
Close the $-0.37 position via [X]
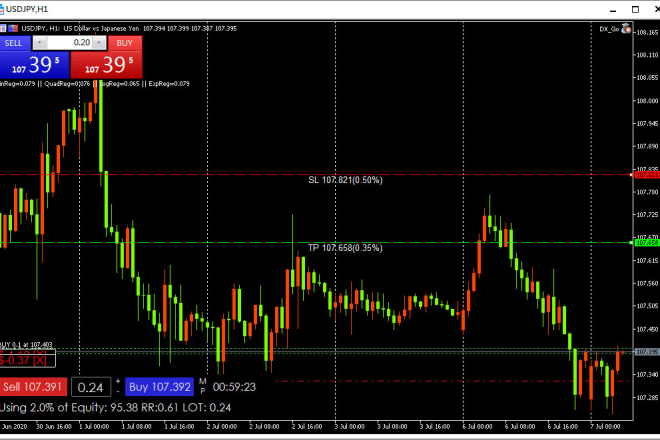[40, 361]
